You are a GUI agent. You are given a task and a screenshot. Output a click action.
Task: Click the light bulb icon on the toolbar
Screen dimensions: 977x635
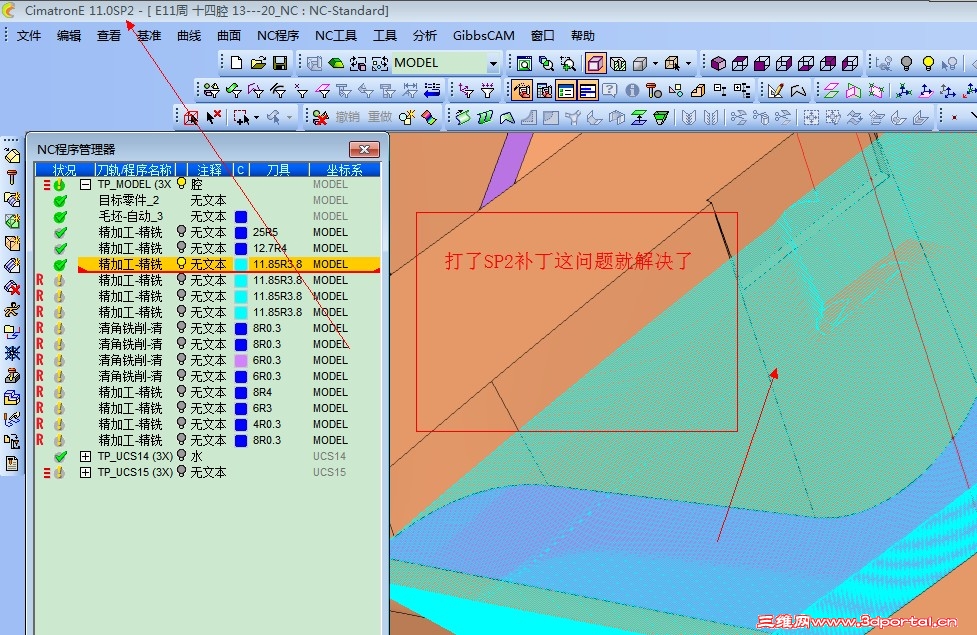[x=928, y=61]
